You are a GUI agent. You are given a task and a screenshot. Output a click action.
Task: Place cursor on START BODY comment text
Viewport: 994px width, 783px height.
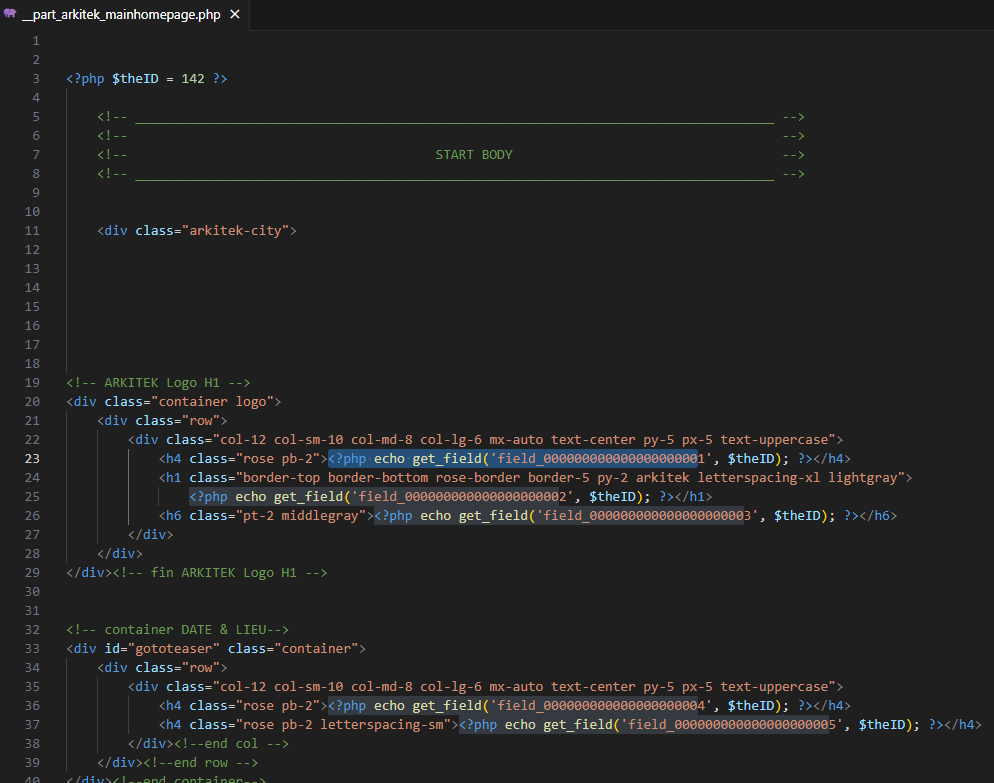coord(473,155)
